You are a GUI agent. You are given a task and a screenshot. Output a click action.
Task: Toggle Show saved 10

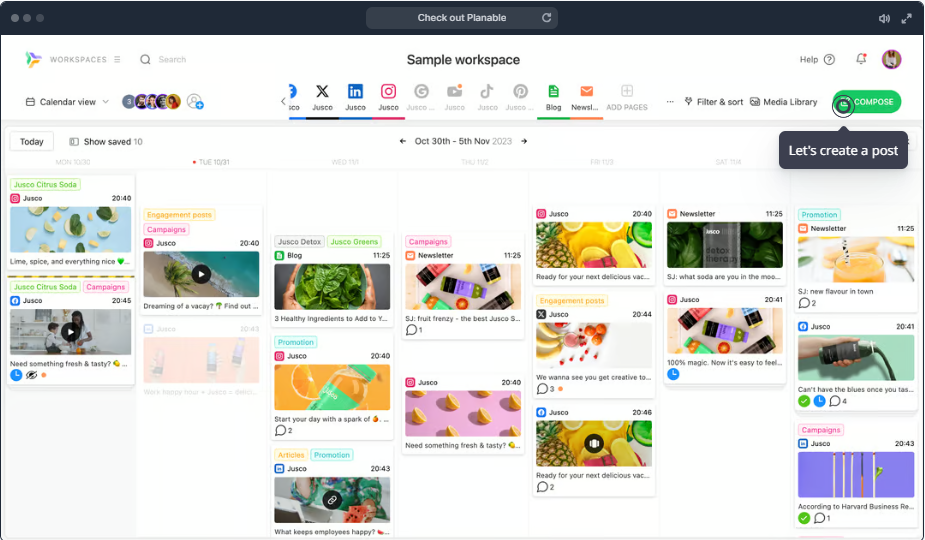pos(106,142)
